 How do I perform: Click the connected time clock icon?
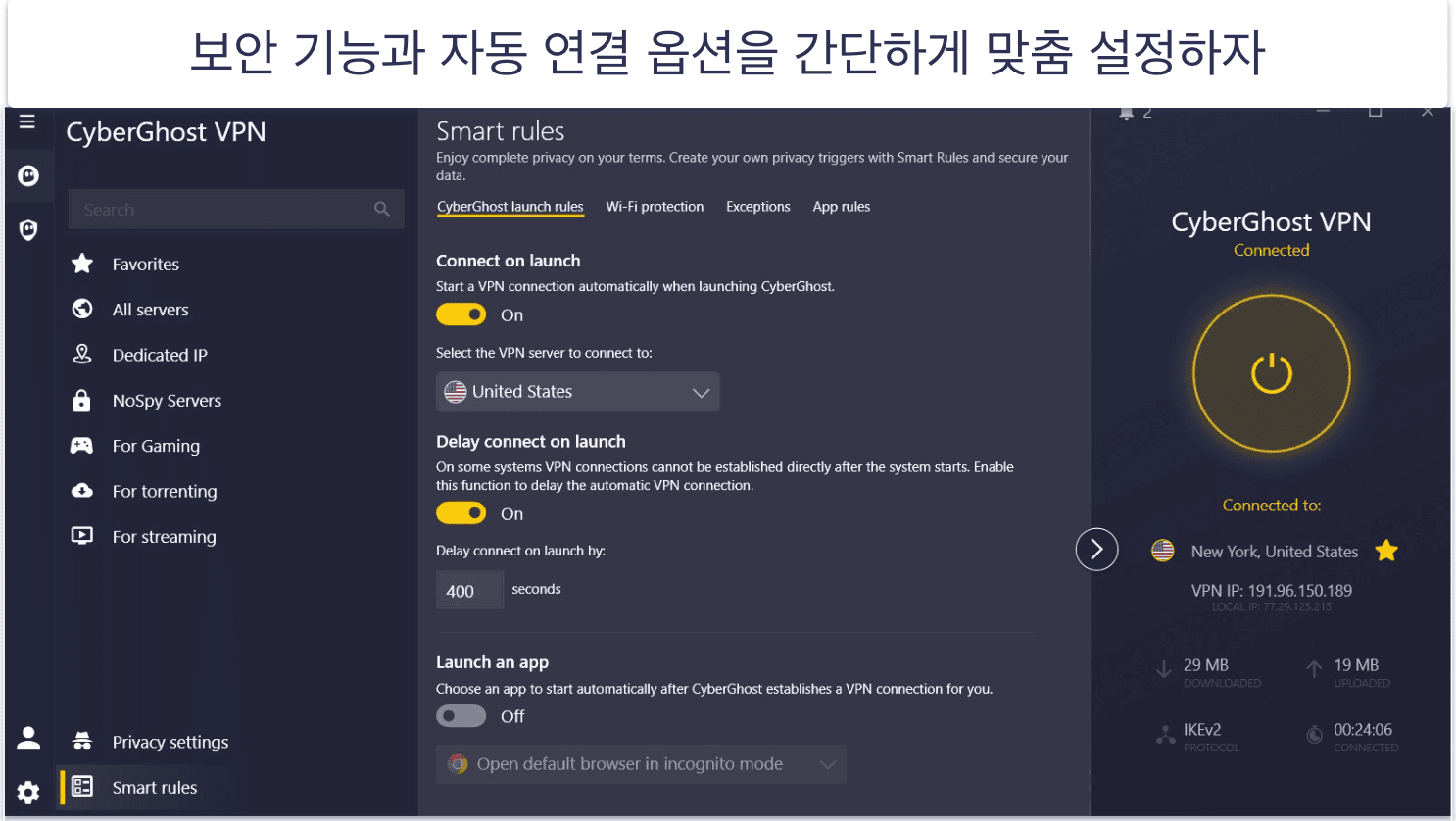[x=1315, y=735]
